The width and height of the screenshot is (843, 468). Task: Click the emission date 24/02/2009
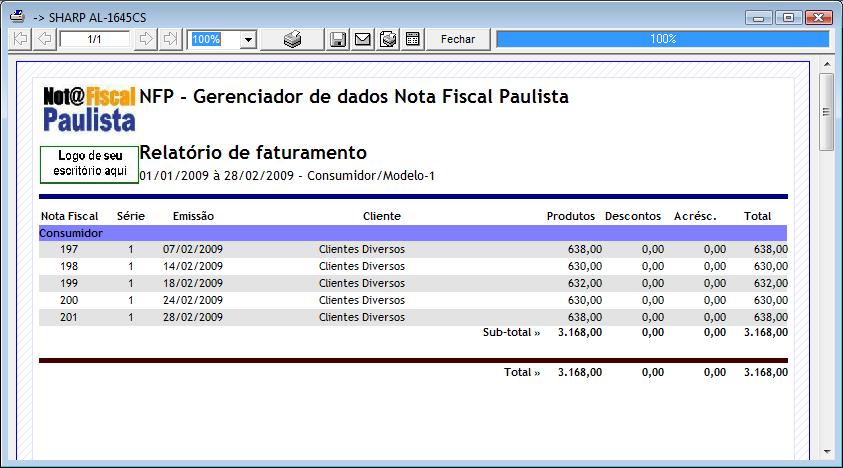tap(193, 300)
